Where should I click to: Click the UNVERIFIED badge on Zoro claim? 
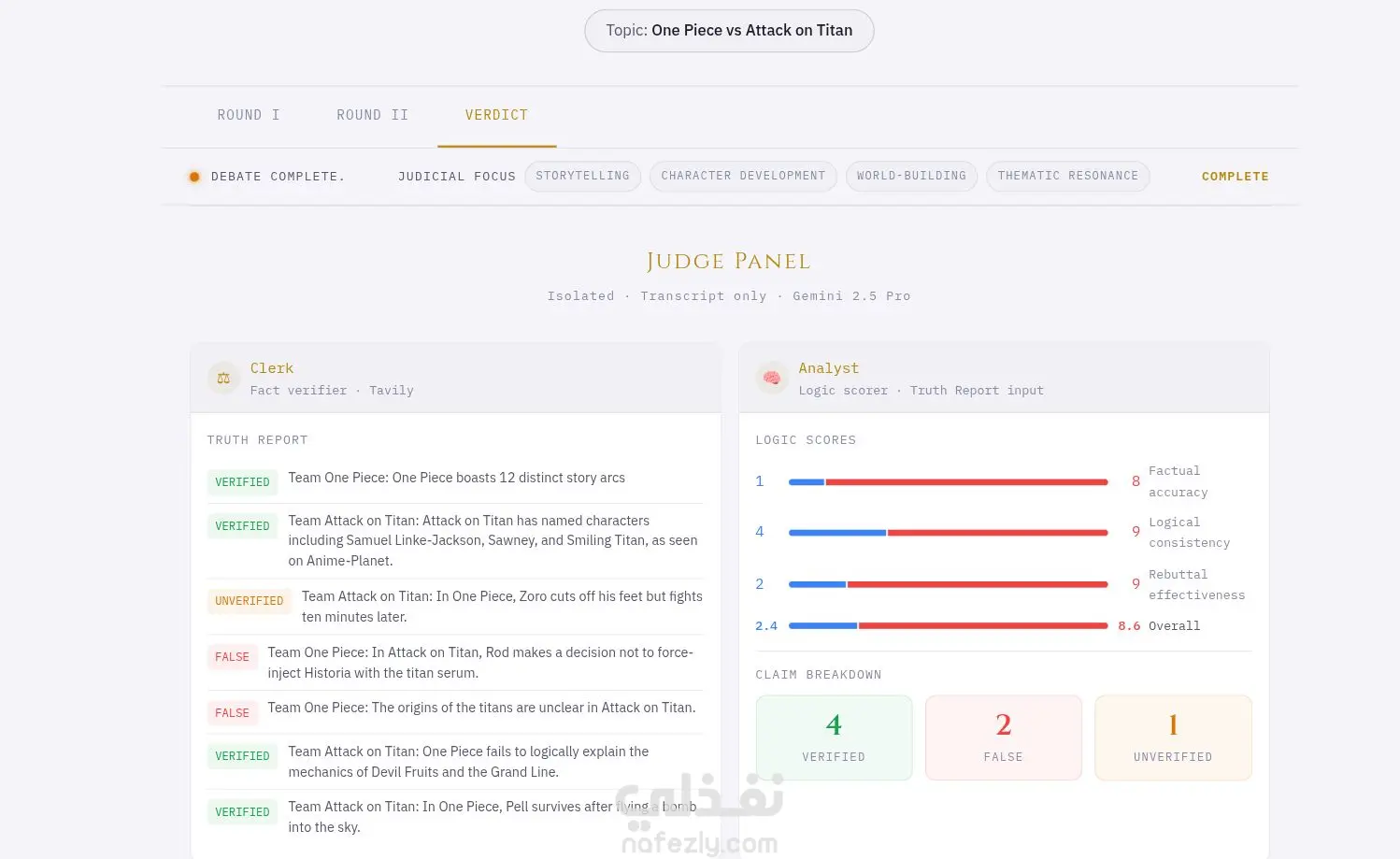point(250,601)
